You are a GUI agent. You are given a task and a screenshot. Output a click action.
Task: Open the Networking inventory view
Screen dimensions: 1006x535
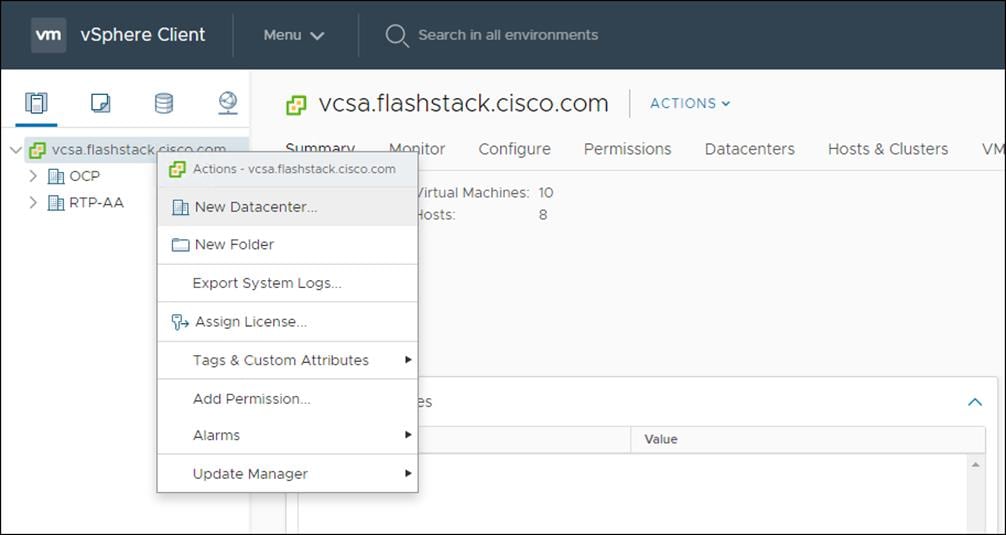point(228,103)
